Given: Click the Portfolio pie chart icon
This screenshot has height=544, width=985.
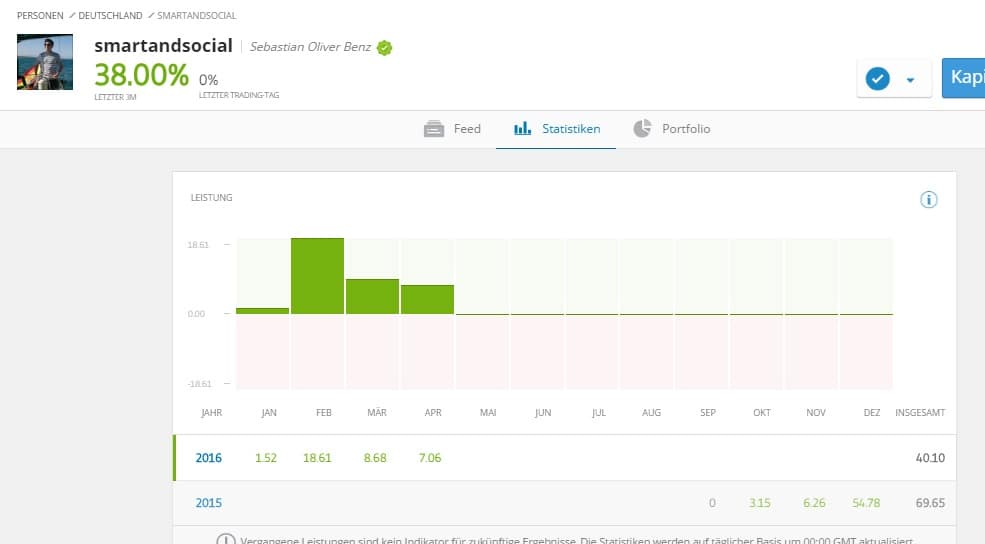Looking at the screenshot, I should point(642,129).
